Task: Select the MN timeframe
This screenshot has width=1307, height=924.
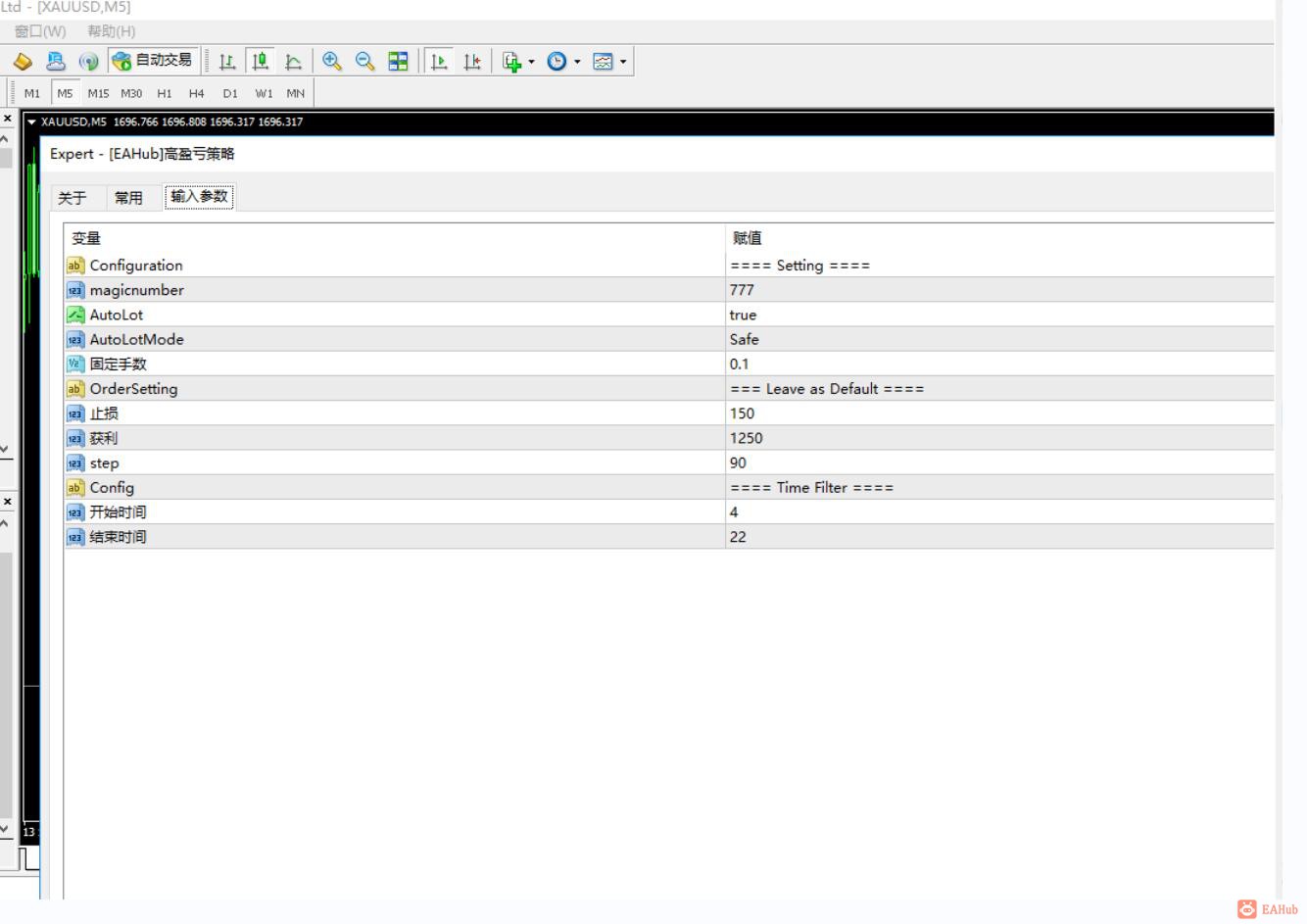Action: click(x=296, y=93)
